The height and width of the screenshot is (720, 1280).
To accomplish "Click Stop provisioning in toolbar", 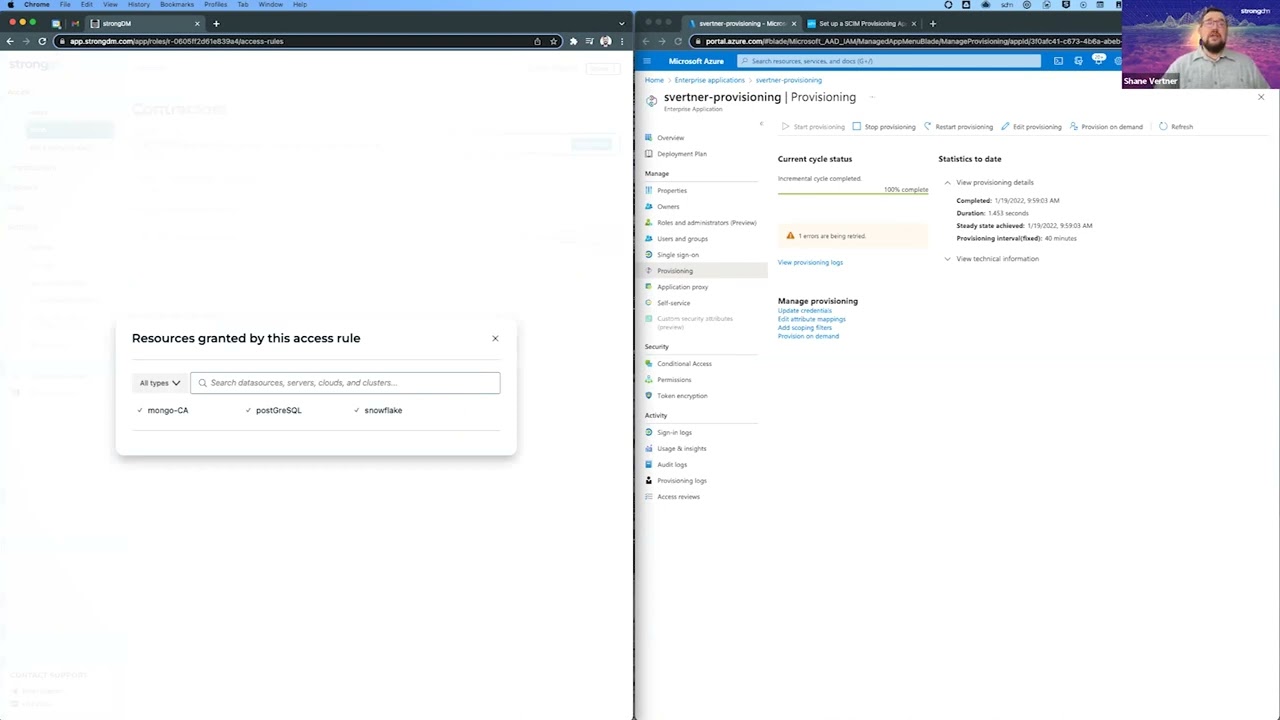I will coord(883,127).
